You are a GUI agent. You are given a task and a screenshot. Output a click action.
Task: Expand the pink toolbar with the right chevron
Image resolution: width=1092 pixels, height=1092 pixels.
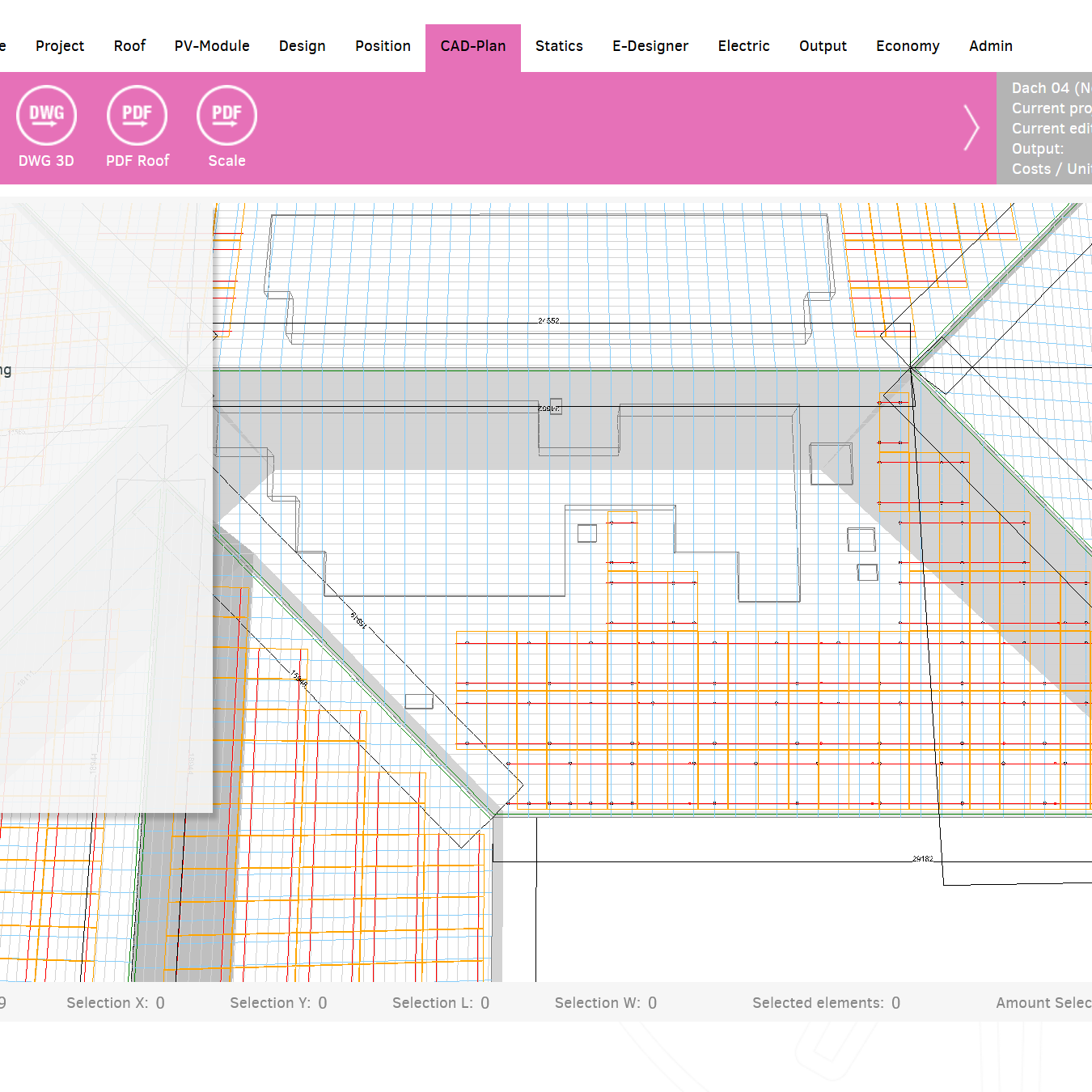[971, 128]
